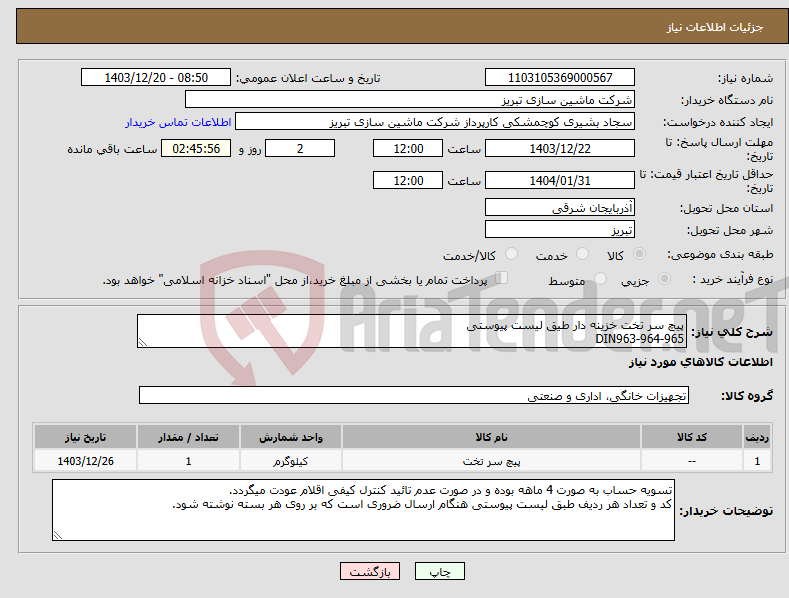The image size is (789, 598).
Task: Click the remaining time field 02:45:56
Action: tap(196, 148)
